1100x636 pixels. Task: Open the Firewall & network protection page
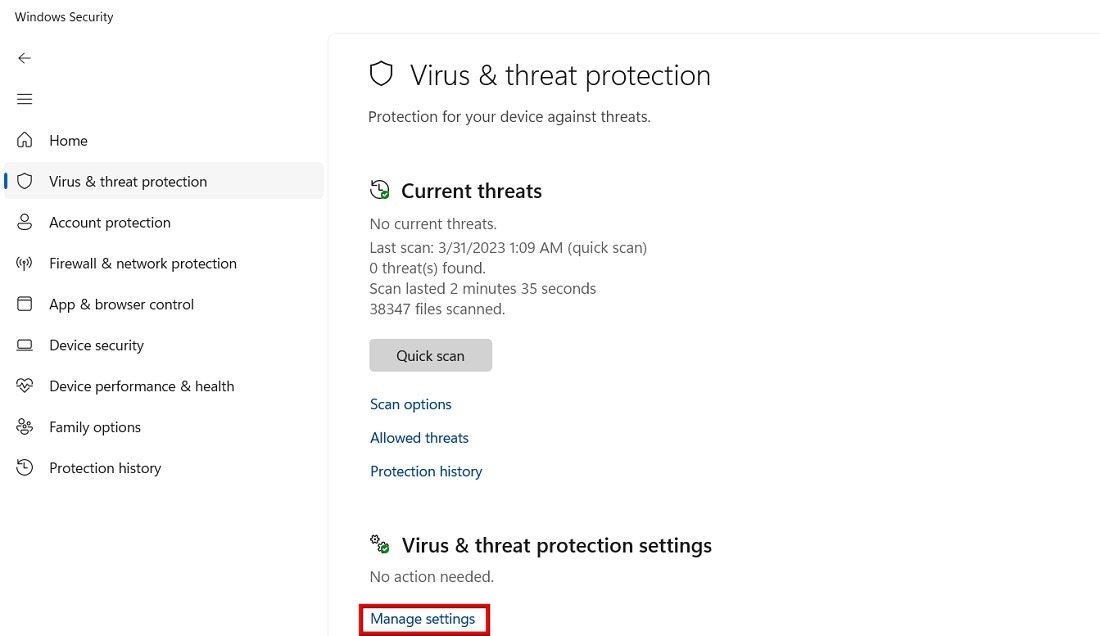[x=143, y=263]
